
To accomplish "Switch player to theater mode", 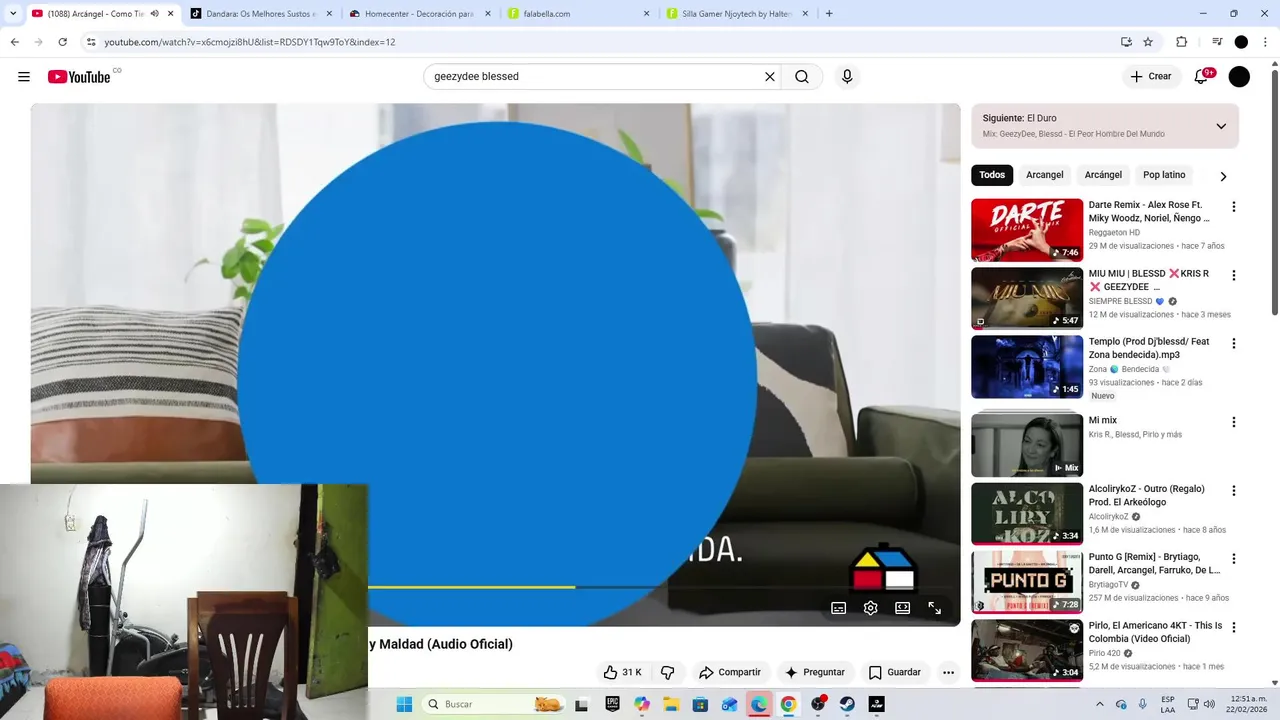I will [903, 608].
